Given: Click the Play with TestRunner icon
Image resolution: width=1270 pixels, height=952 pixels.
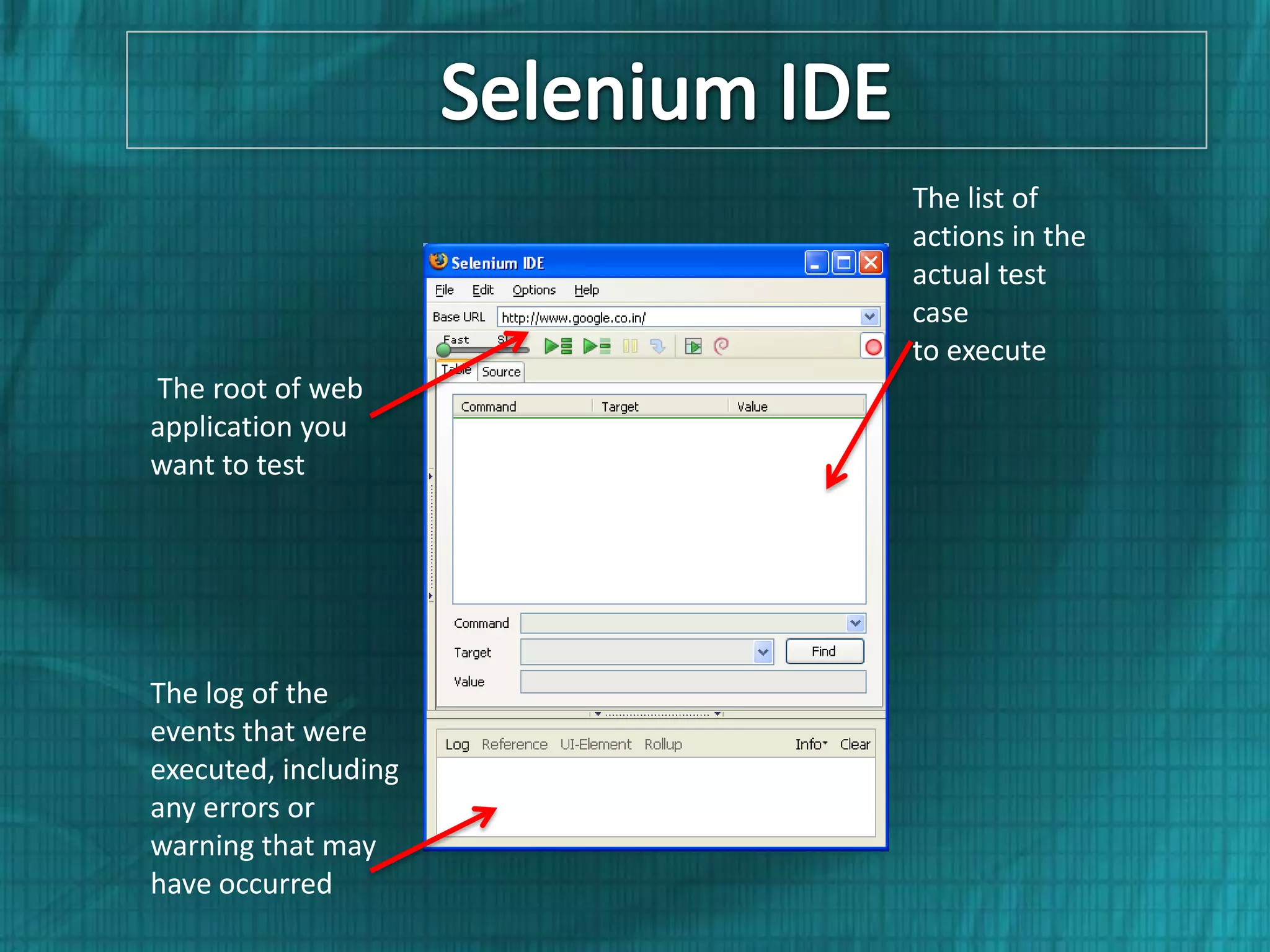Looking at the screenshot, I should [693, 346].
